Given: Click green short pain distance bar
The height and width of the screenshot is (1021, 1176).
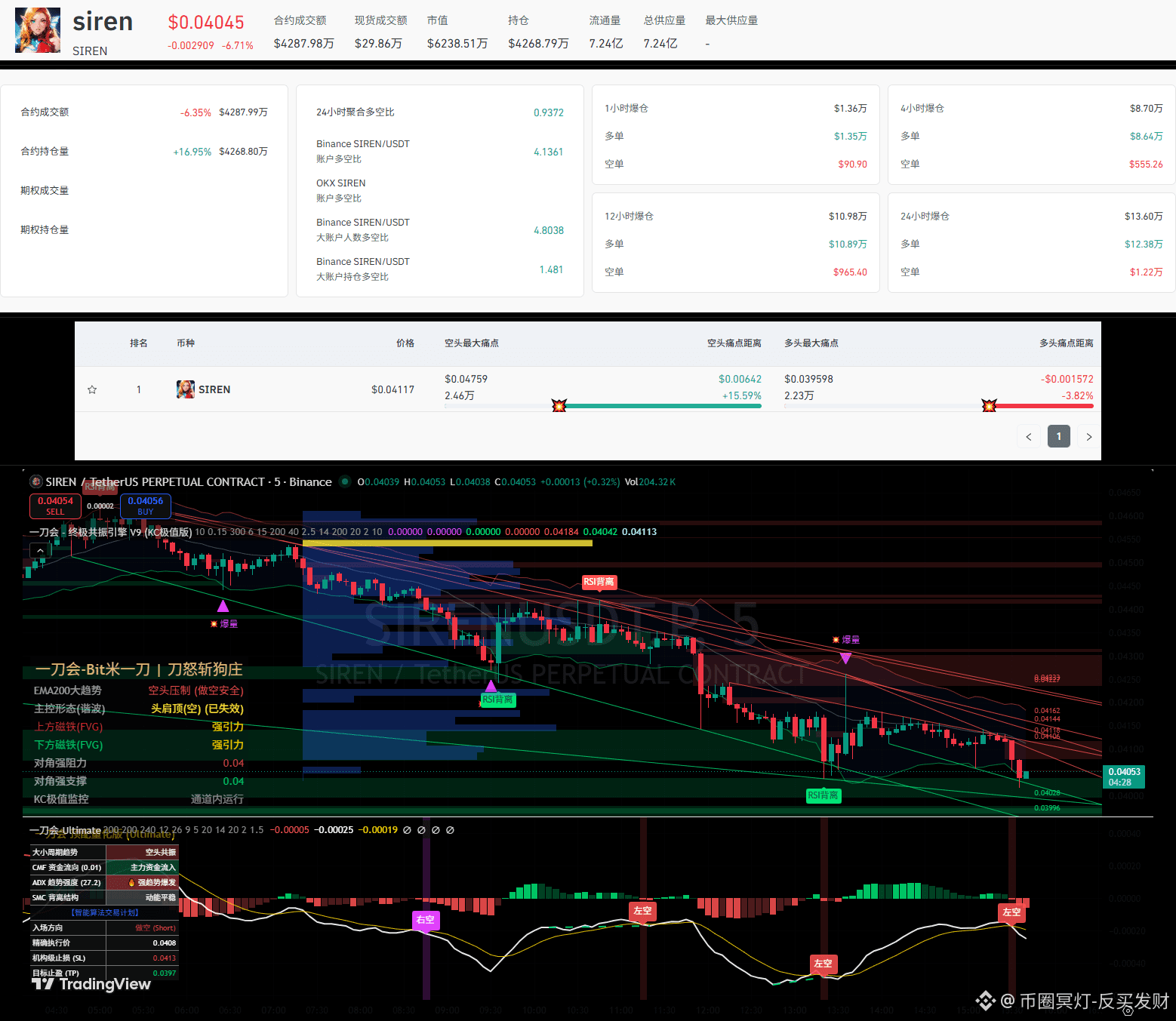Looking at the screenshot, I should click(663, 406).
